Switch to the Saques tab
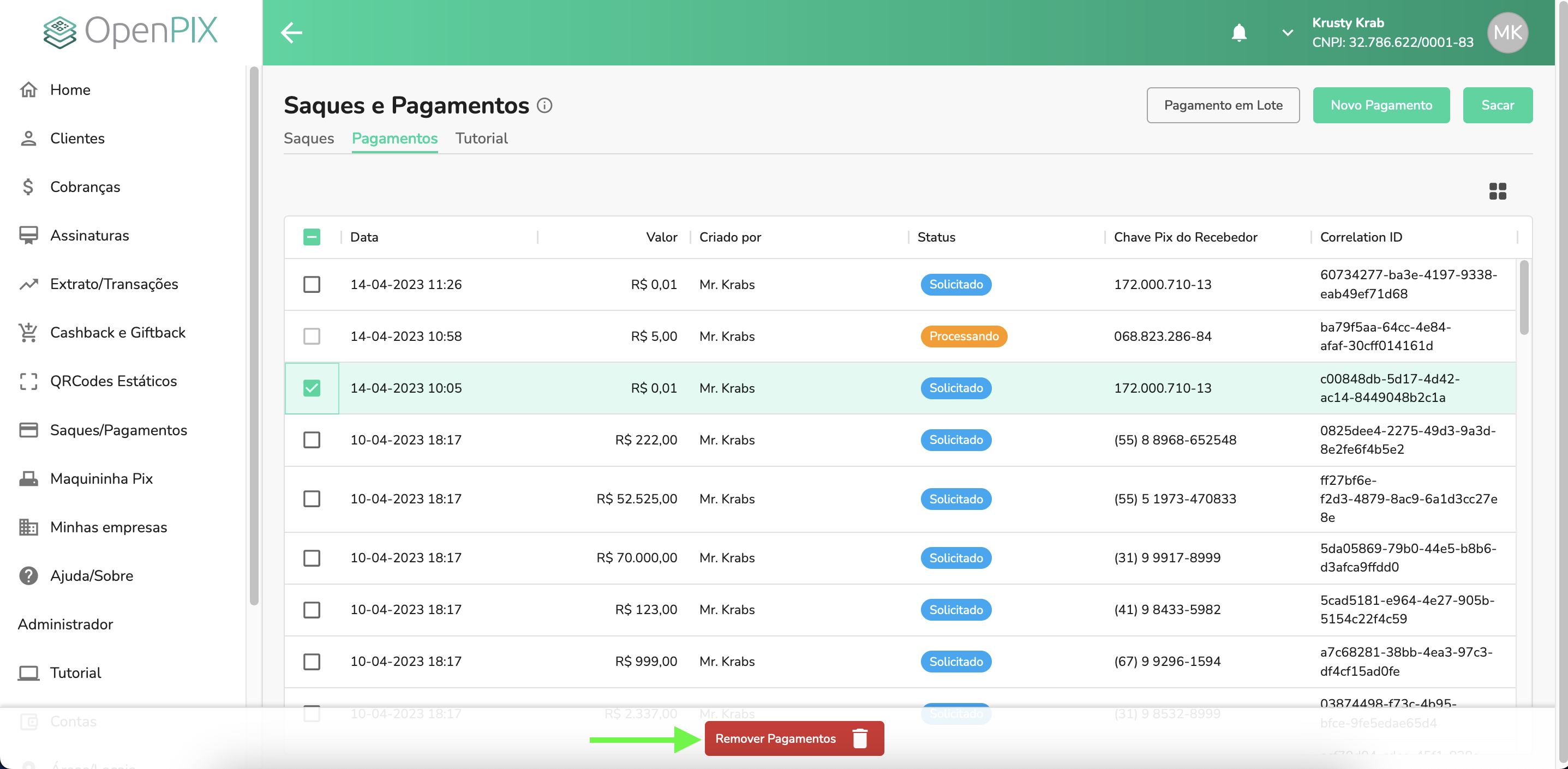 309,138
